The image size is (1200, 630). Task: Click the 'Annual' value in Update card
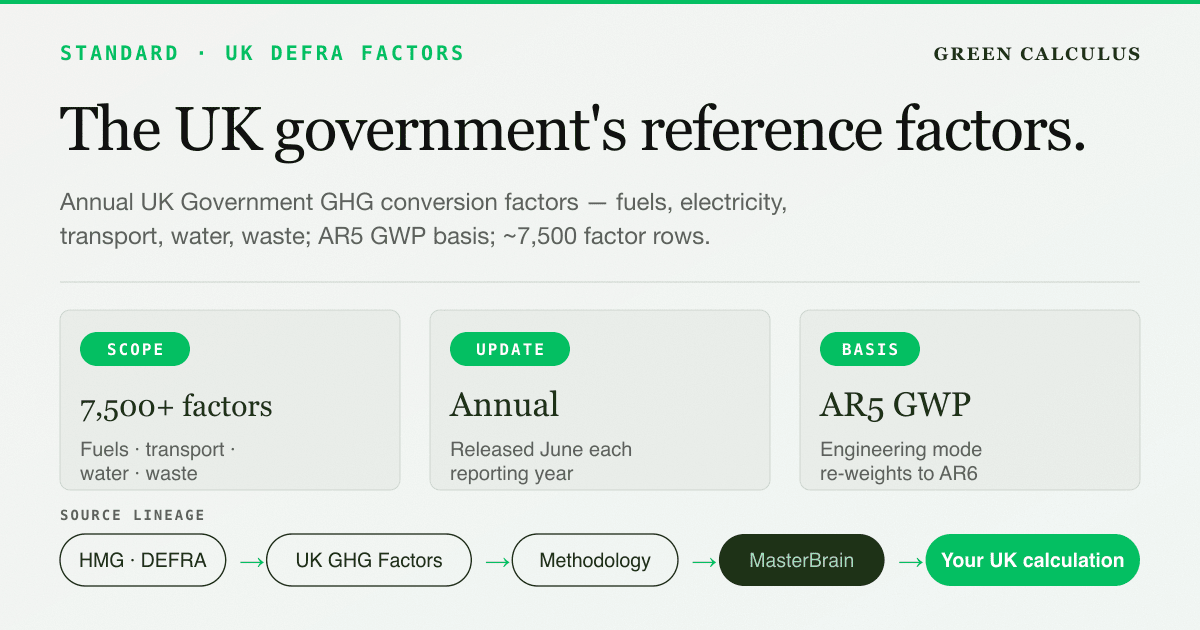point(504,405)
